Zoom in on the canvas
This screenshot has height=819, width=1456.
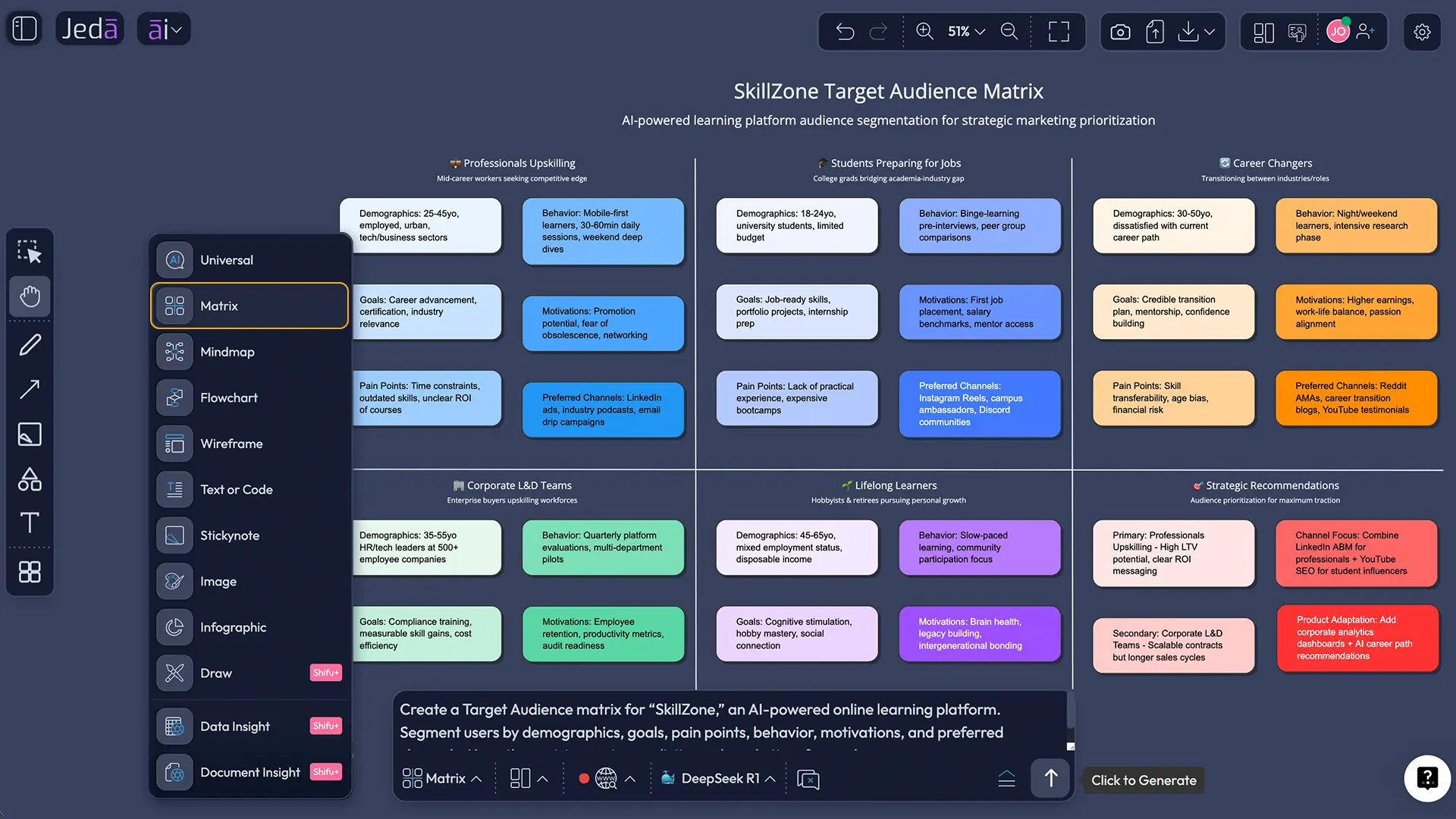pyautogui.click(x=924, y=31)
